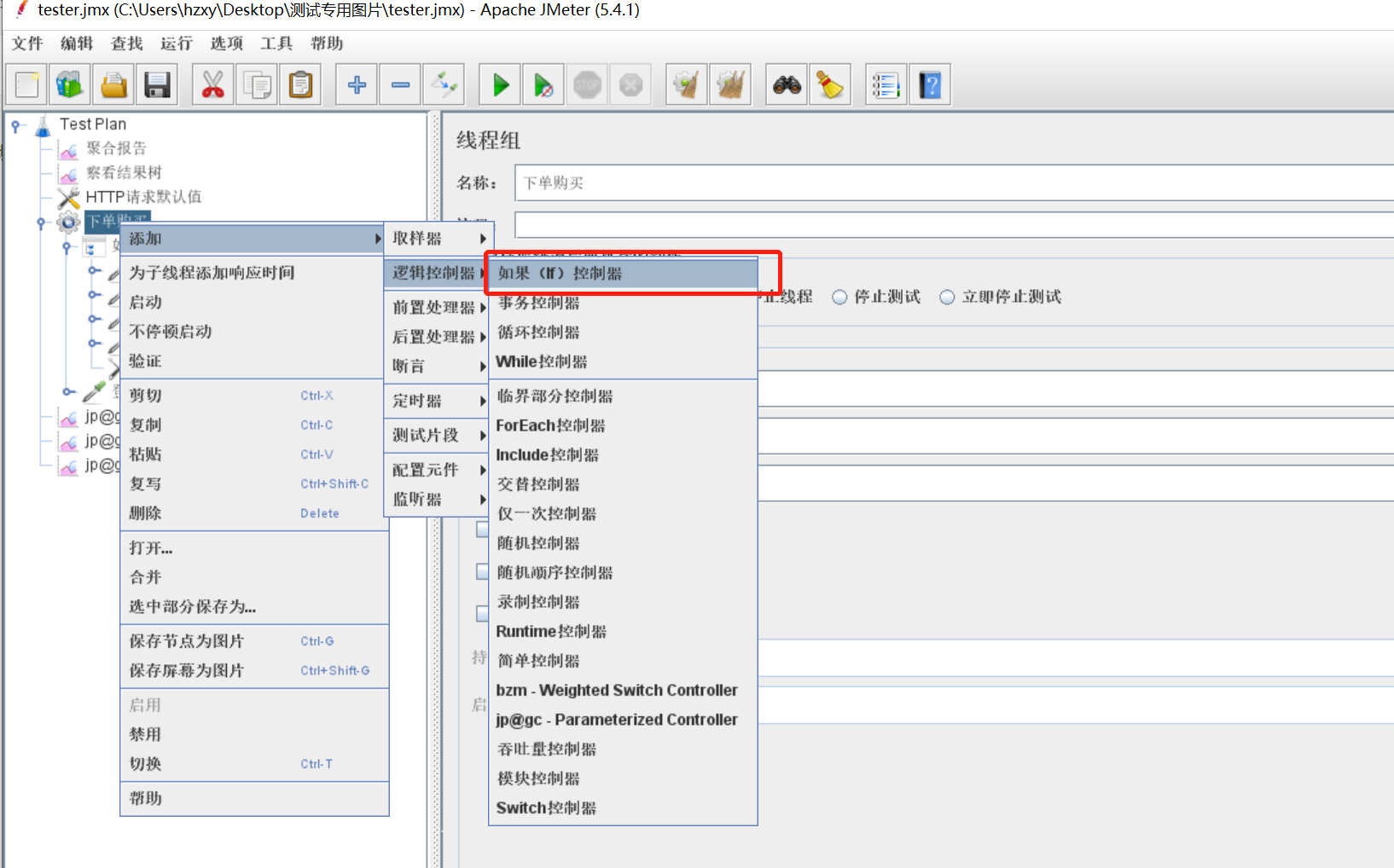Viewport: 1394px width, 868px height.
Task: Choose While控制器 from submenu
Action: 623,362
